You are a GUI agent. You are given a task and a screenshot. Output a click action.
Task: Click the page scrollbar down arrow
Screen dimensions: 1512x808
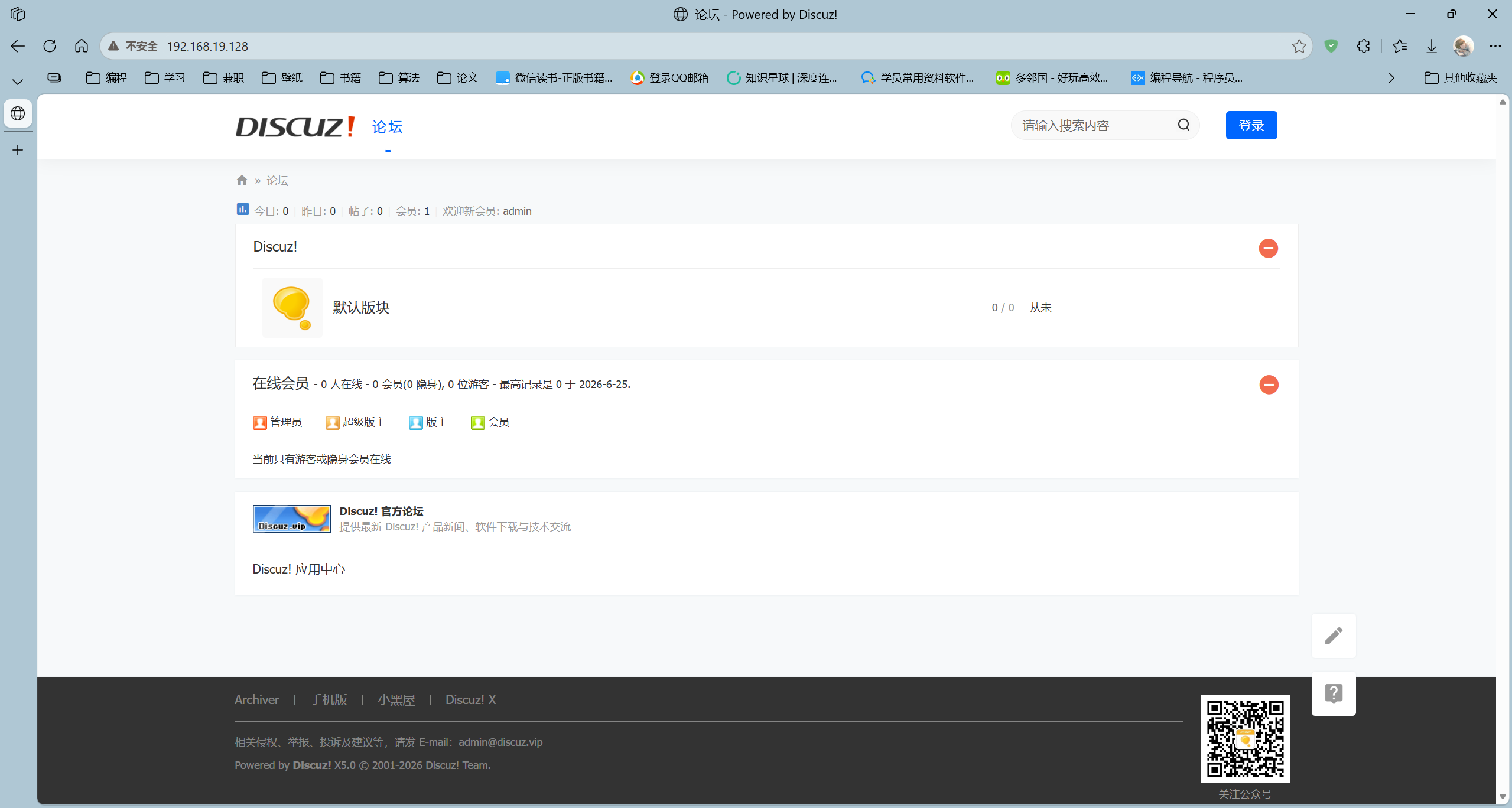tap(1503, 797)
